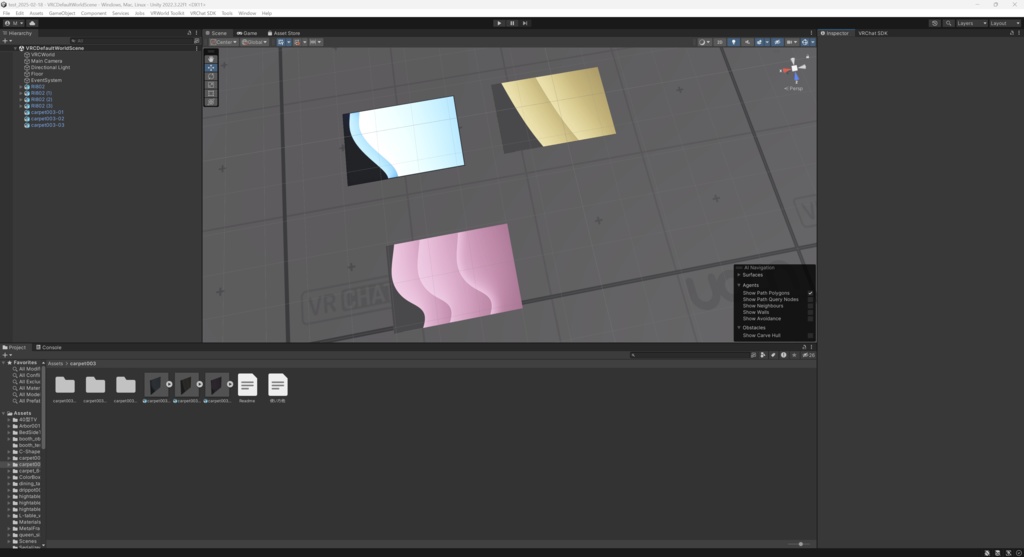Select Main Camera in Hierarchy
This screenshot has width=1024, height=557.
coord(46,61)
